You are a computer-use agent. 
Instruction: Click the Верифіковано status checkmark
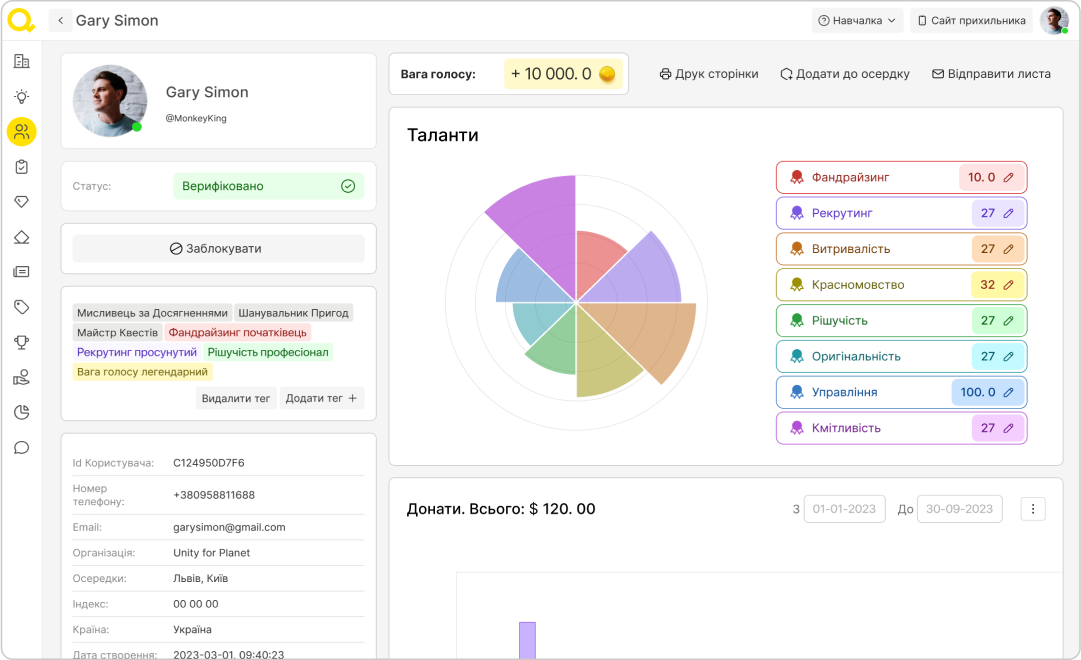click(348, 186)
